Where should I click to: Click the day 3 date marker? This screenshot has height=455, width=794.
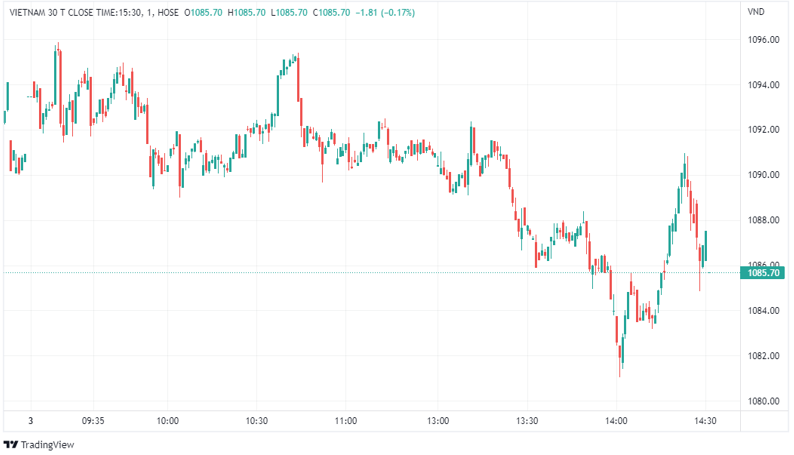point(31,421)
